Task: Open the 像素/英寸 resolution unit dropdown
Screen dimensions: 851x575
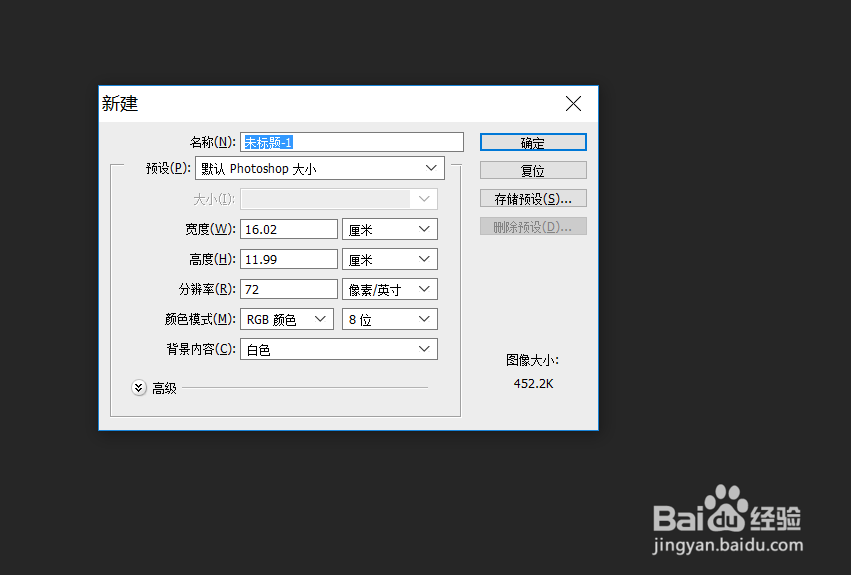Action: [390, 289]
